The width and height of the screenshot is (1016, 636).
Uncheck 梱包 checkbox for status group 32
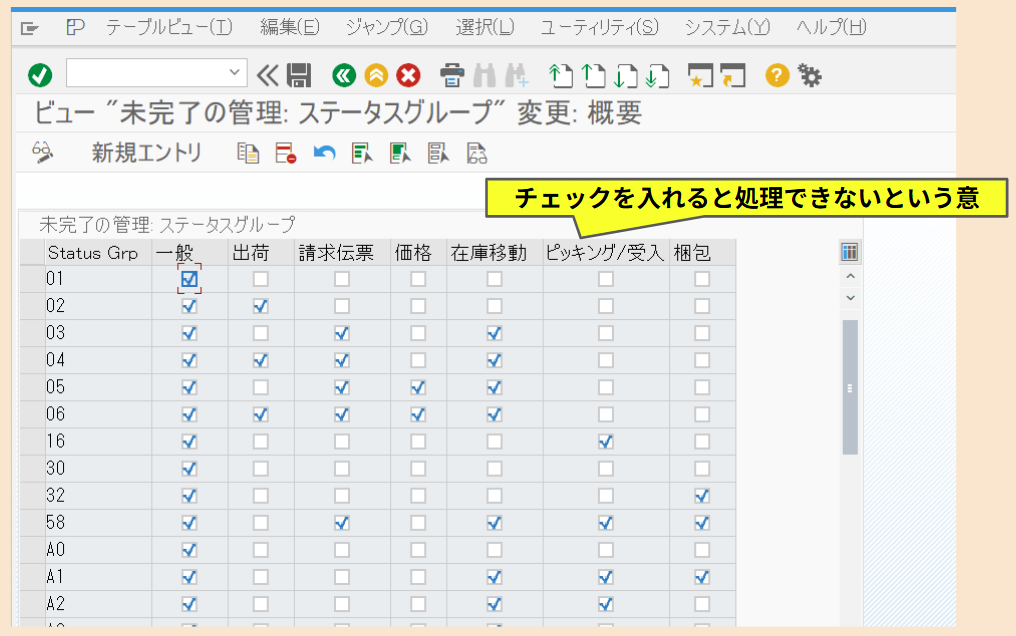(702, 496)
